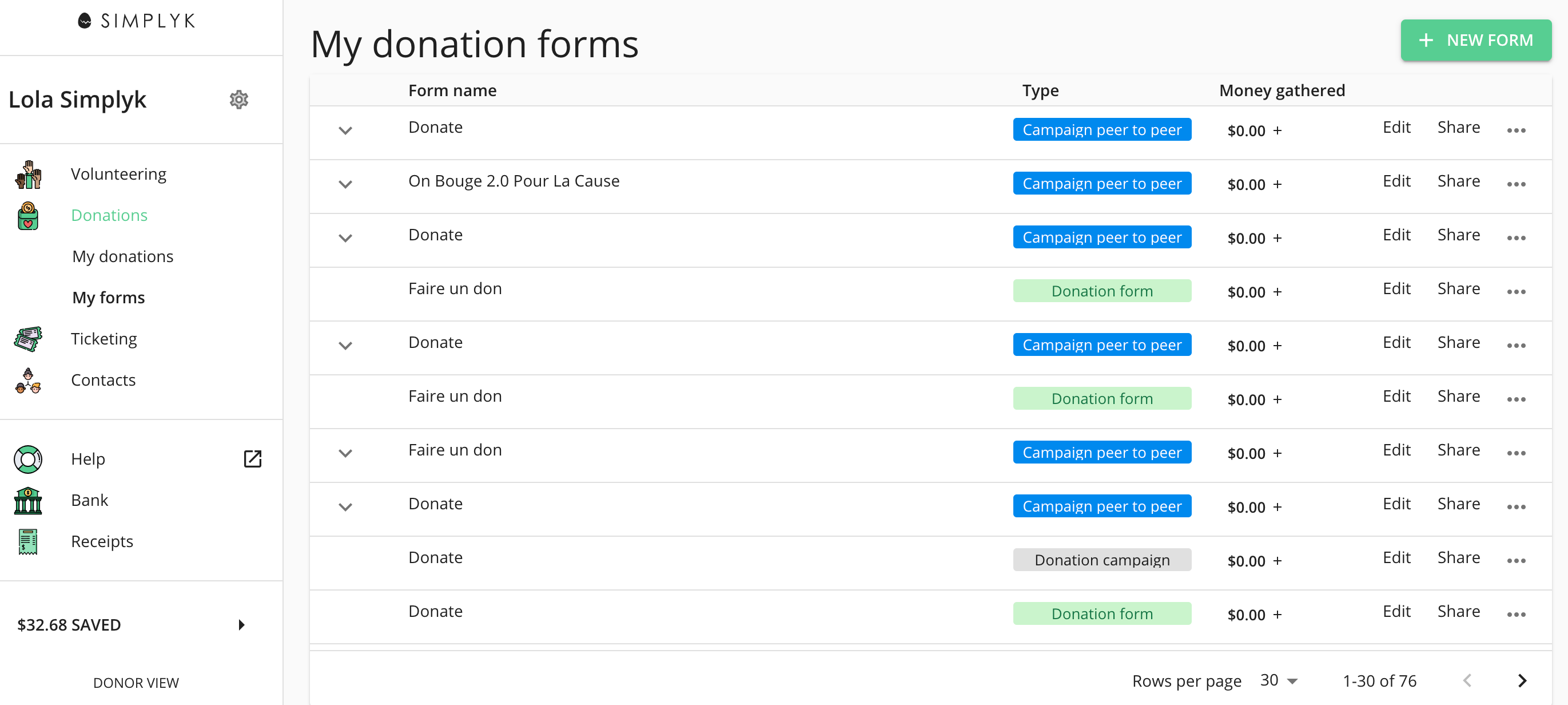Image resolution: width=1568 pixels, height=705 pixels.
Task: Click the Receipts paper icon
Action: [x=28, y=542]
